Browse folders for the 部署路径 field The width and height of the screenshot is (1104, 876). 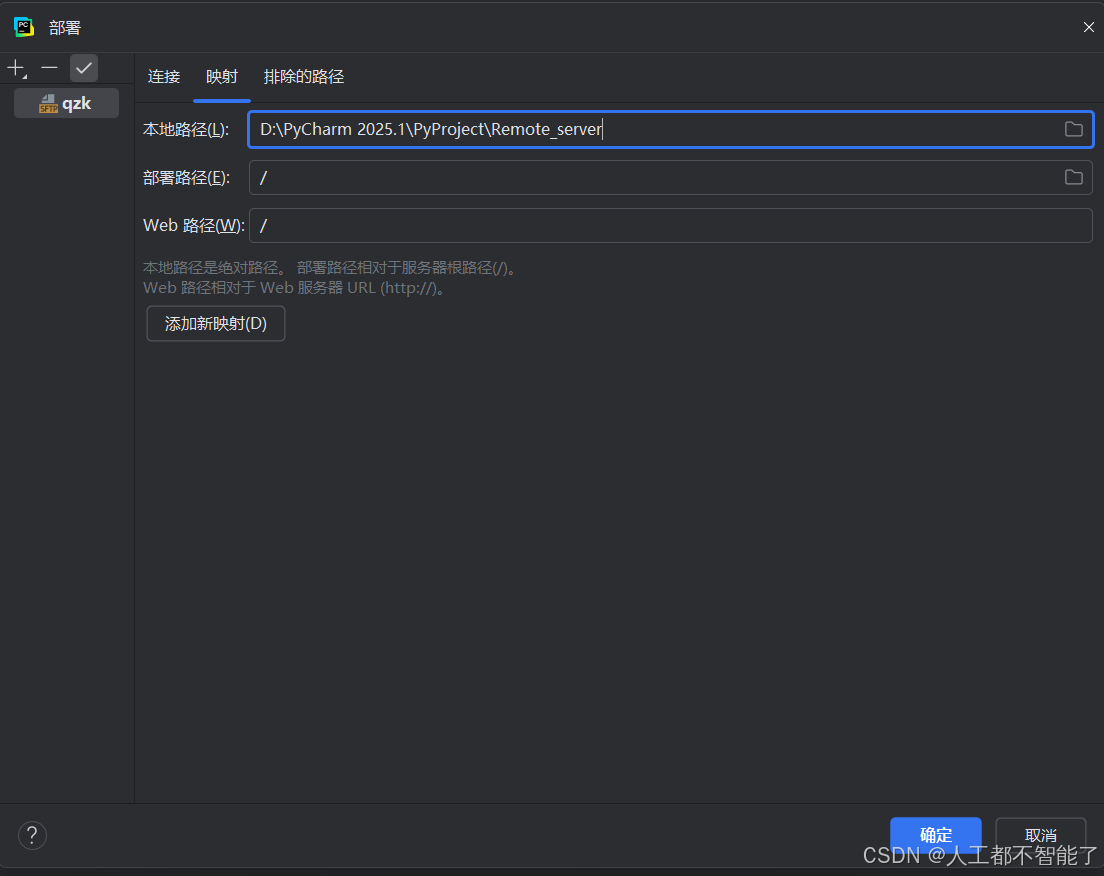[1073, 177]
